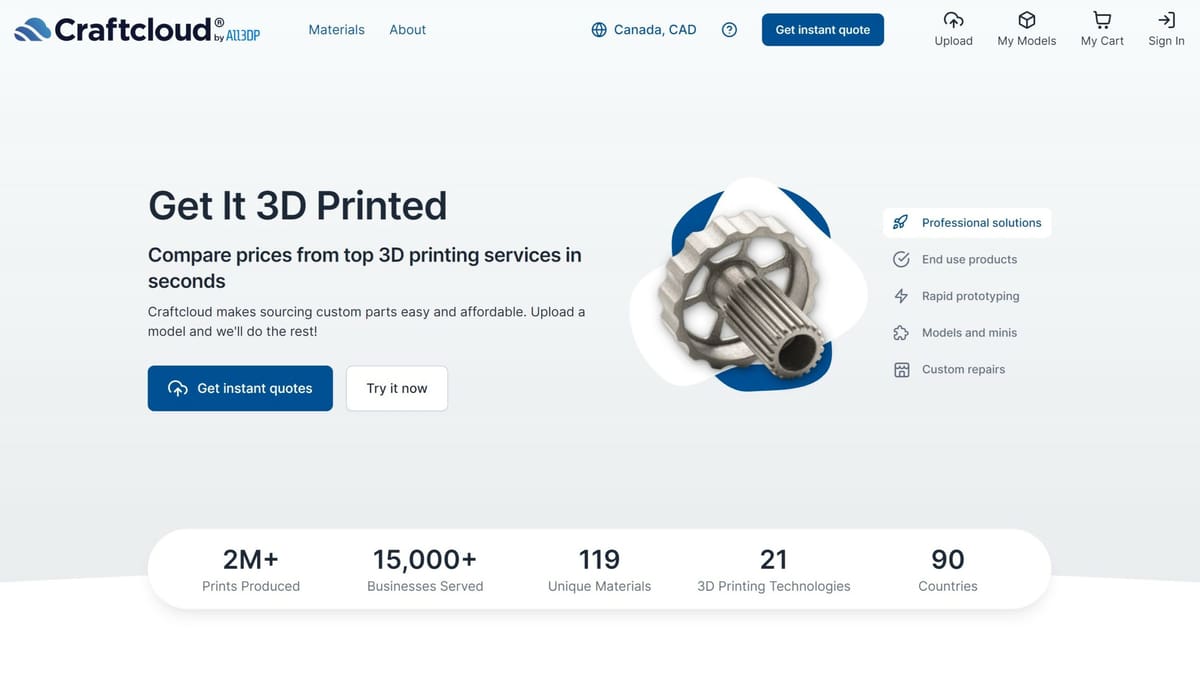Select the Custom repairs tab
This screenshot has height=675, width=1200.
pyautogui.click(x=949, y=369)
